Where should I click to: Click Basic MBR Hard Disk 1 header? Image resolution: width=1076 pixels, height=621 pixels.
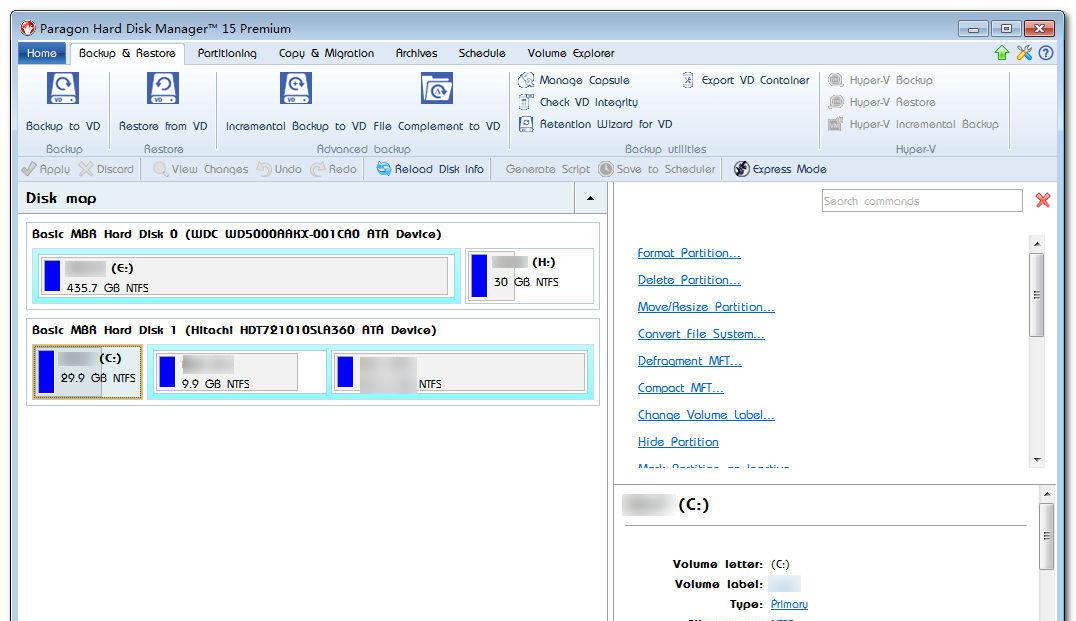click(234, 330)
